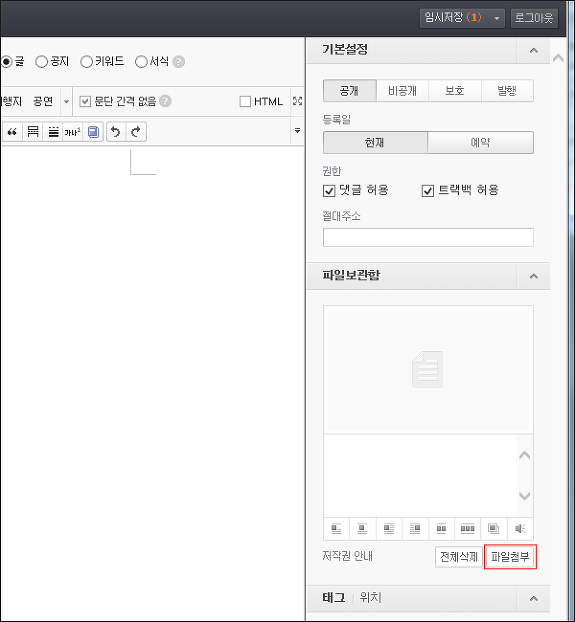Align image right with text wrap
Image resolution: width=575 pixels, height=622 pixels.
click(x=415, y=529)
